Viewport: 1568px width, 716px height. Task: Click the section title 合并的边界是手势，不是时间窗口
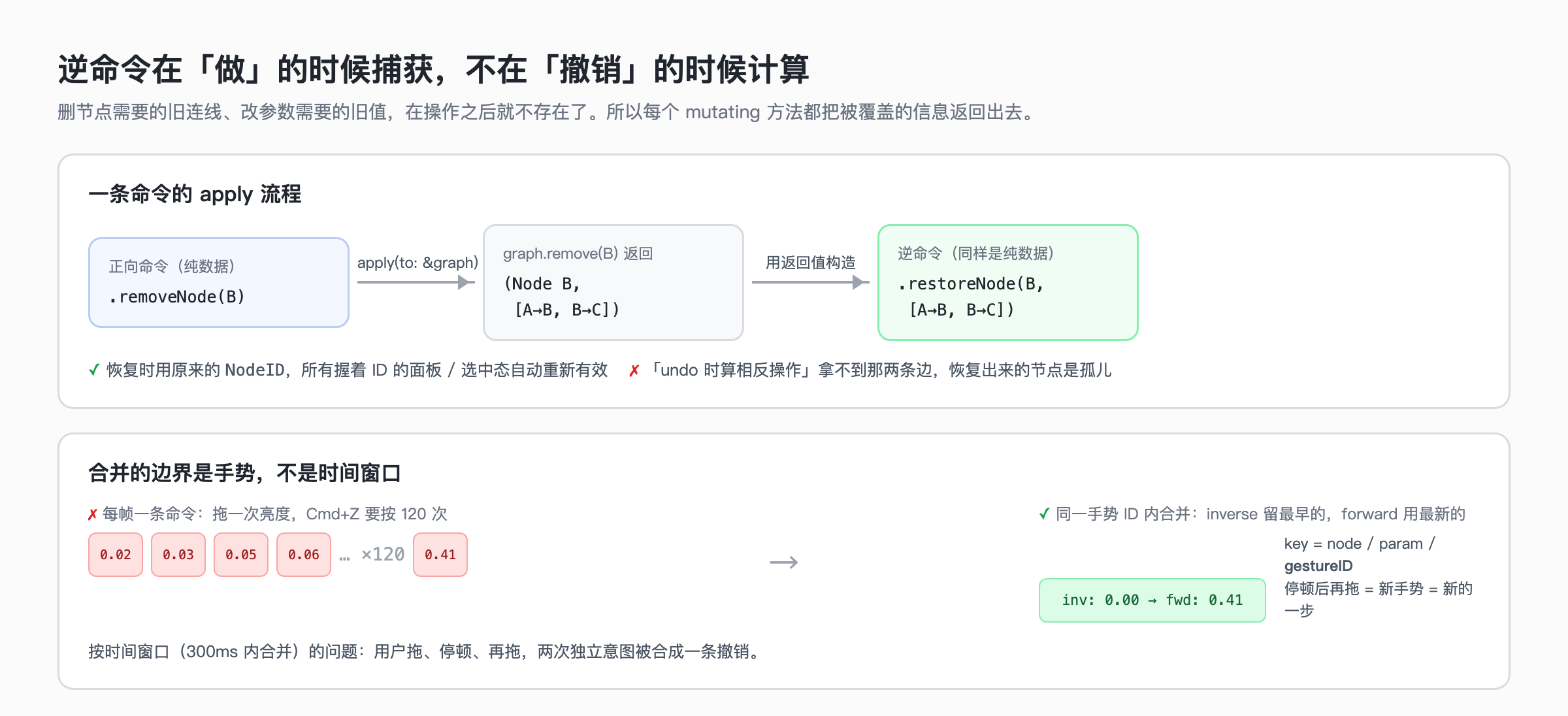pos(244,473)
